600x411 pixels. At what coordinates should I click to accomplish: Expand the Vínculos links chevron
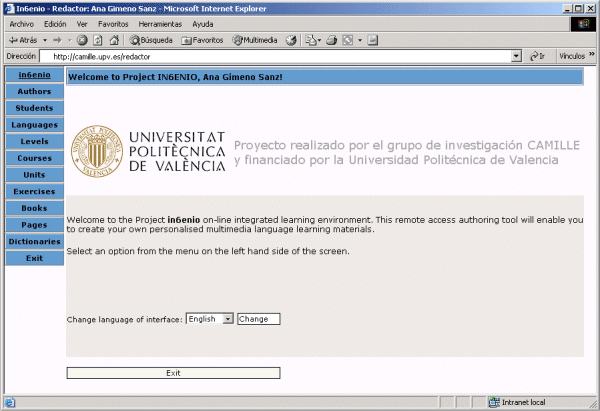click(x=592, y=54)
